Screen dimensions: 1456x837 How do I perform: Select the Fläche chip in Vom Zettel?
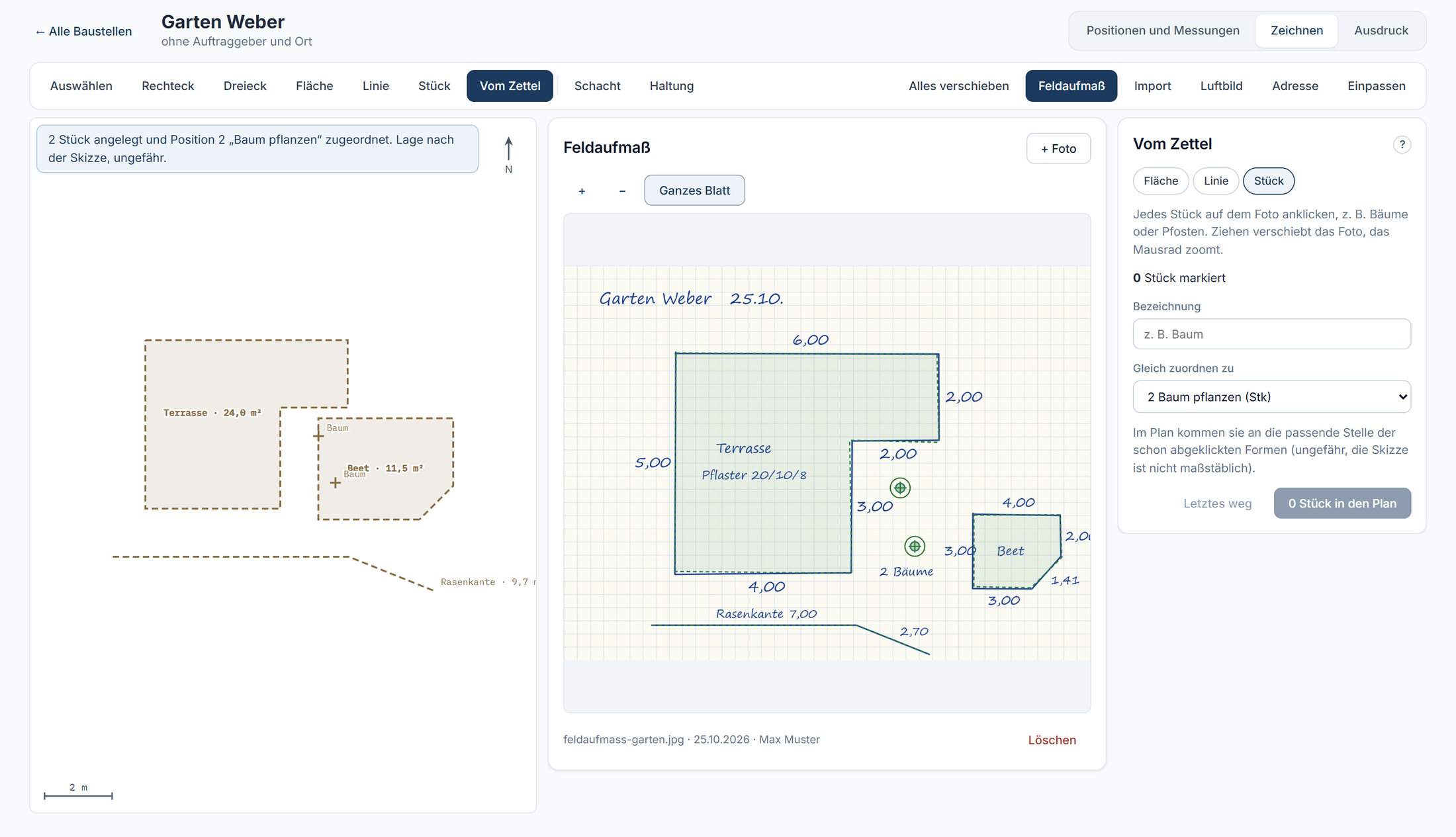(1161, 181)
